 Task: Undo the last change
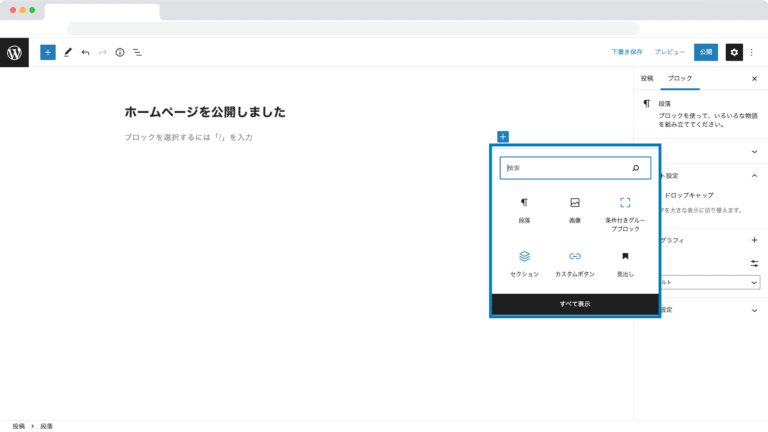point(85,52)
